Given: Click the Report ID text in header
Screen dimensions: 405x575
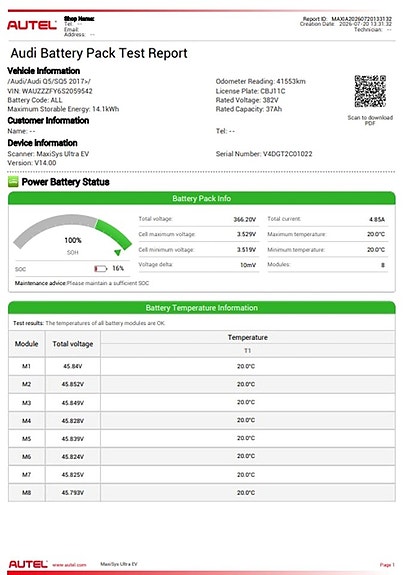Looking at the screenshot, I should [347, 19].
